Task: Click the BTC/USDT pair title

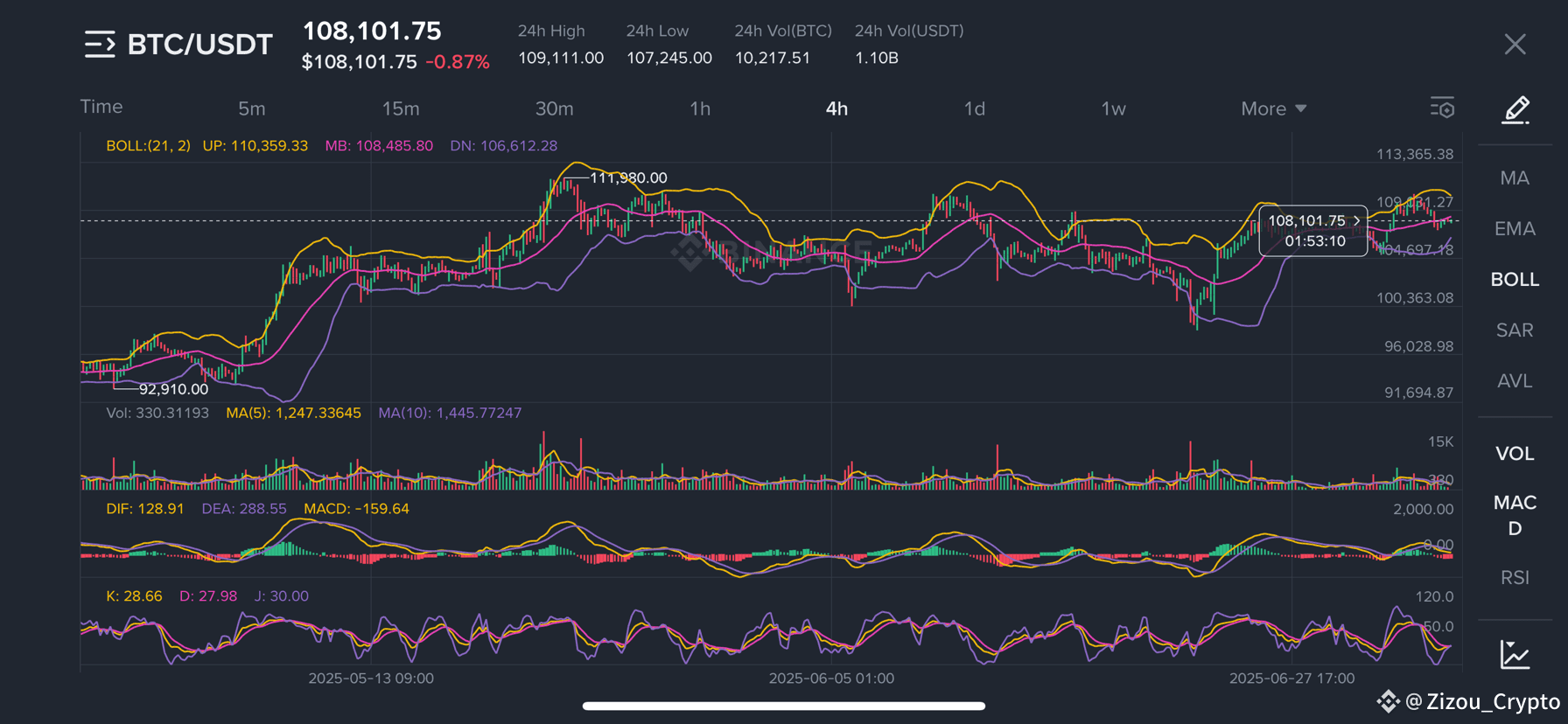Action: point(200,45)
